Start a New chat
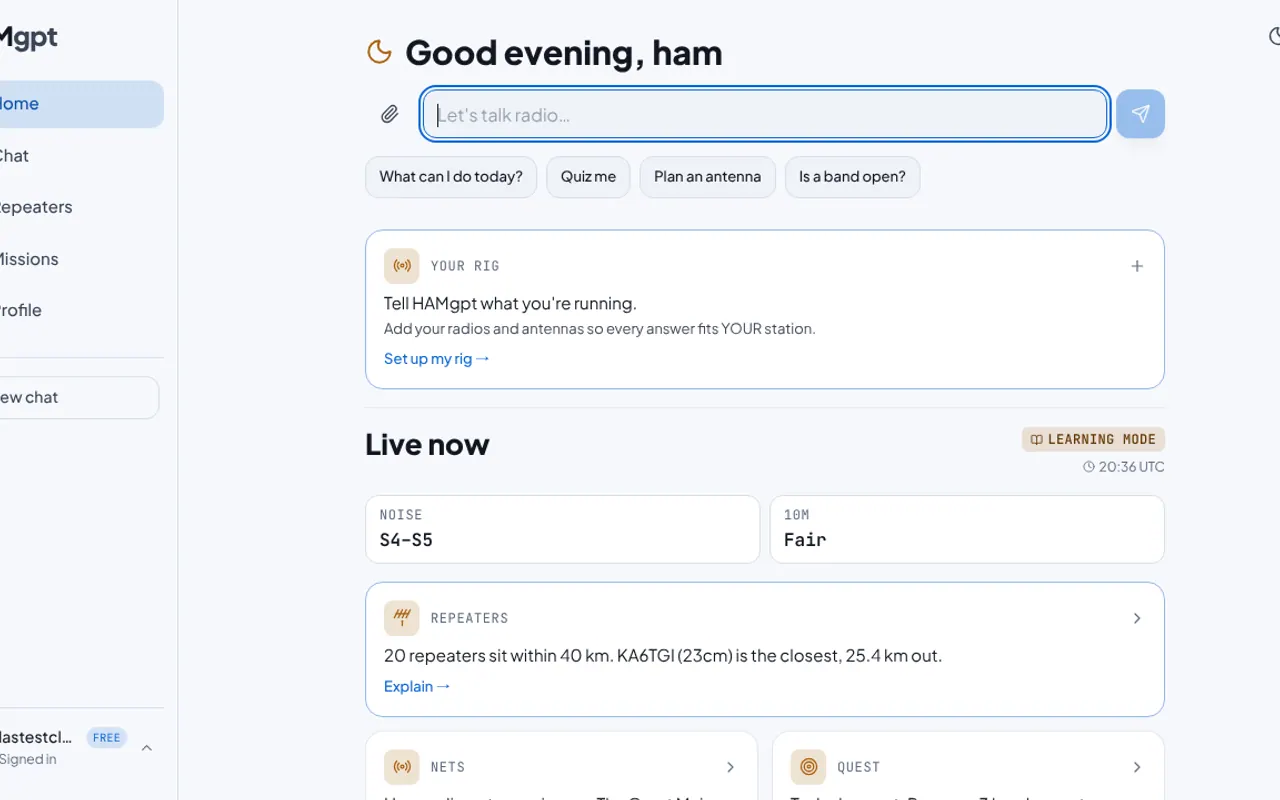This screenshot has width=1280, height=800. click(78, 397)
